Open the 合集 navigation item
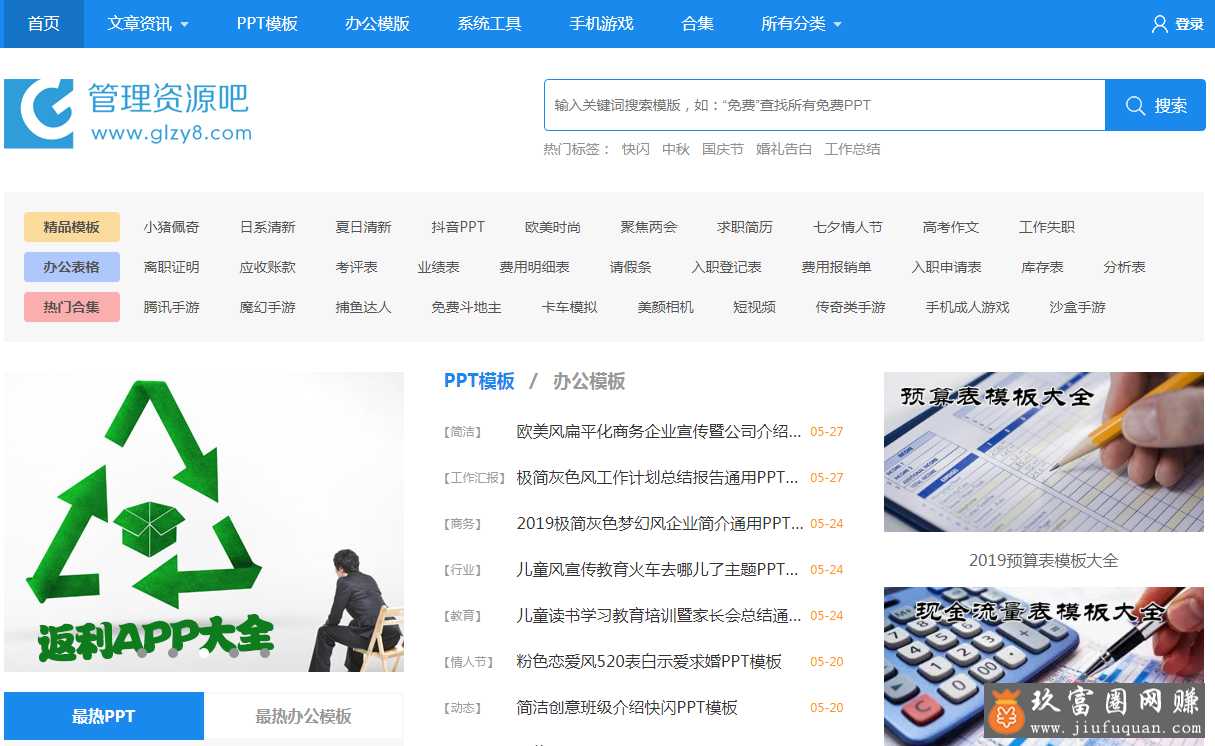Image resolution: width=1215 pixels, height=746 pixels. click(697, 24)
